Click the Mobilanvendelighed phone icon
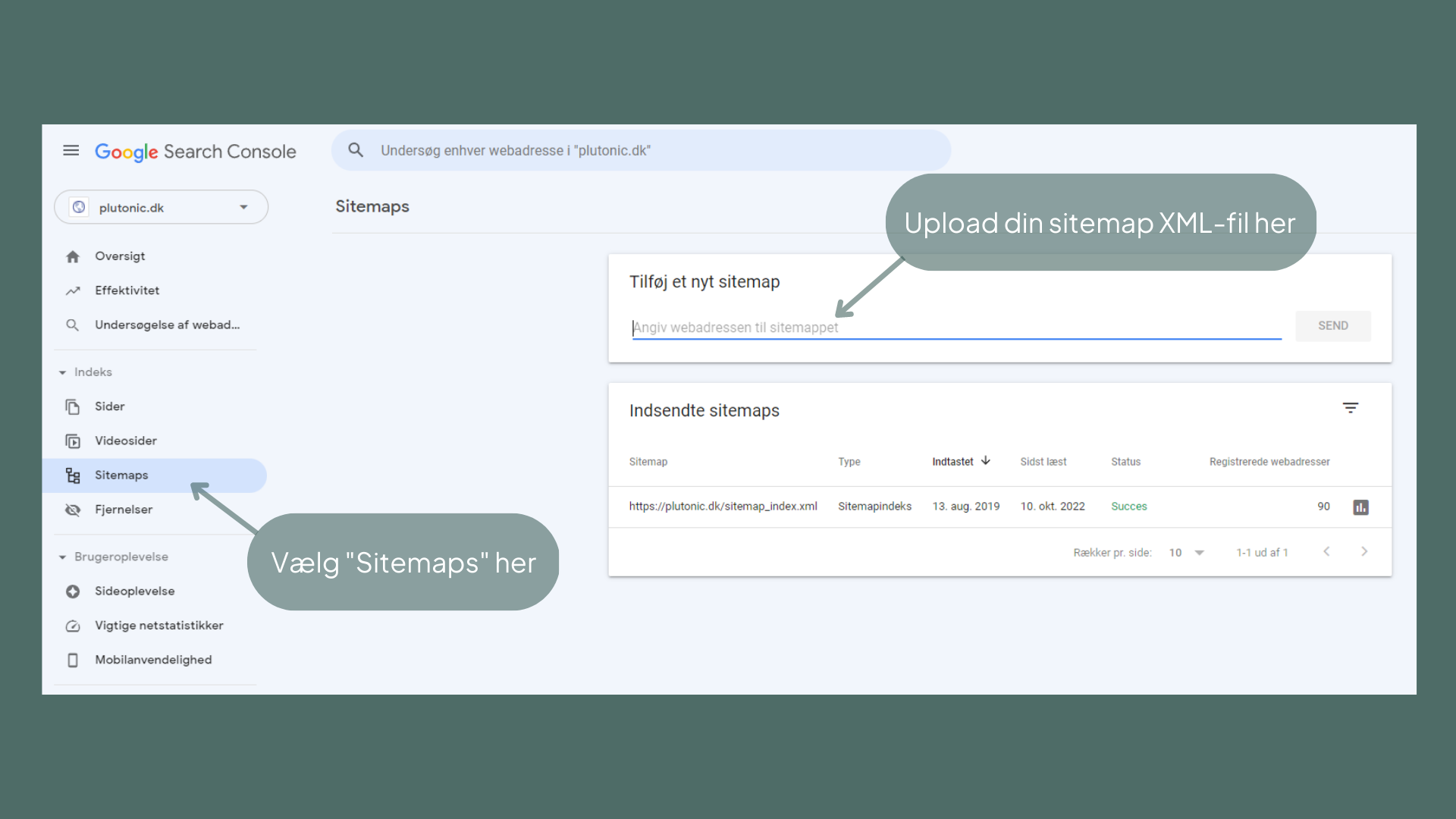 (73, 661)
